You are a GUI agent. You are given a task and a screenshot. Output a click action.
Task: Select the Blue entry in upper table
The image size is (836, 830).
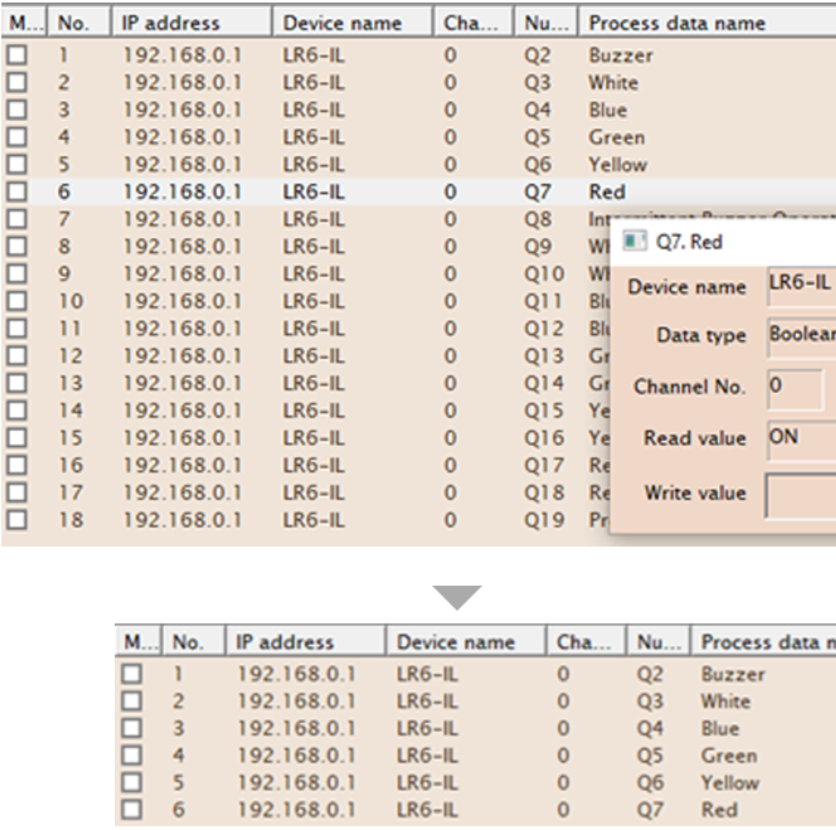pos(608,109)
